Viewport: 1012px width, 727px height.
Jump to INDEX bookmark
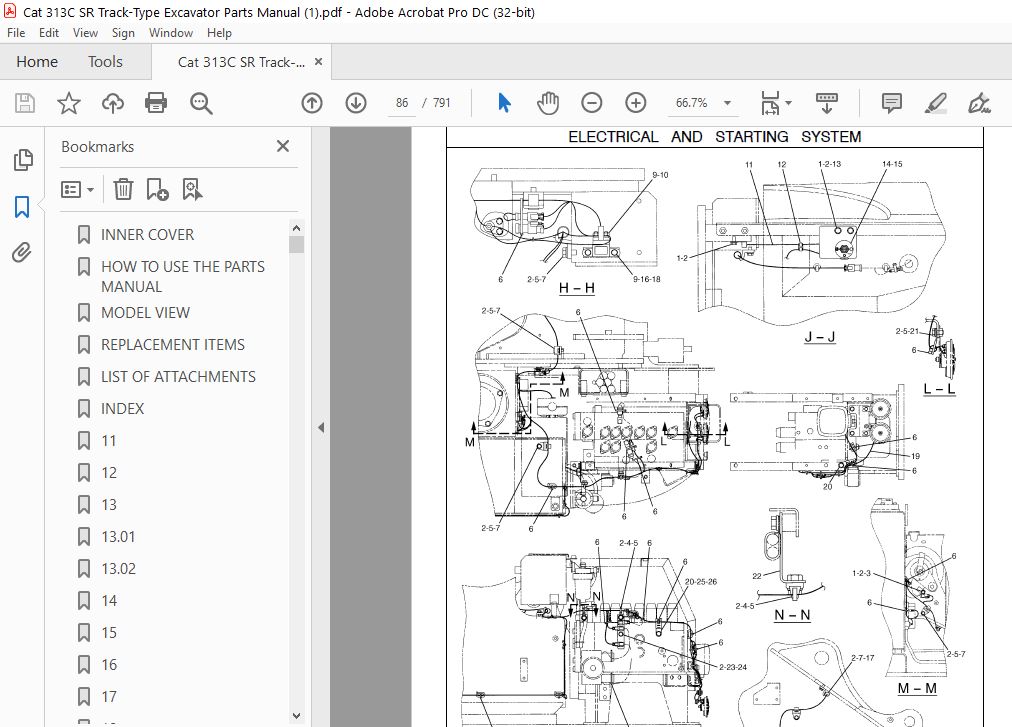[x=123, y=409]
